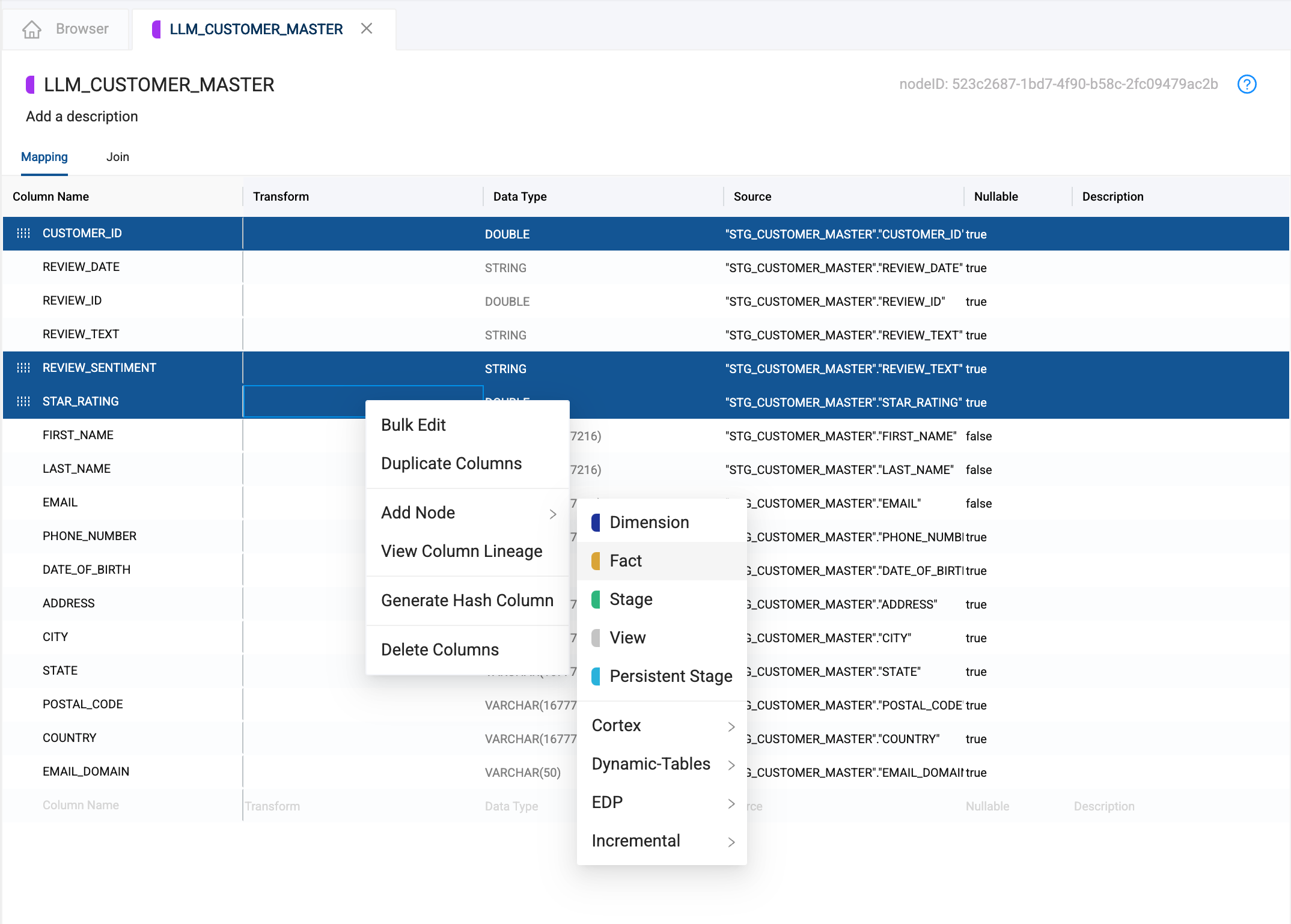The height and width of the screenshot is (924, 1291).
Task: Switch to the Join tab
Action: pos(118,157)
